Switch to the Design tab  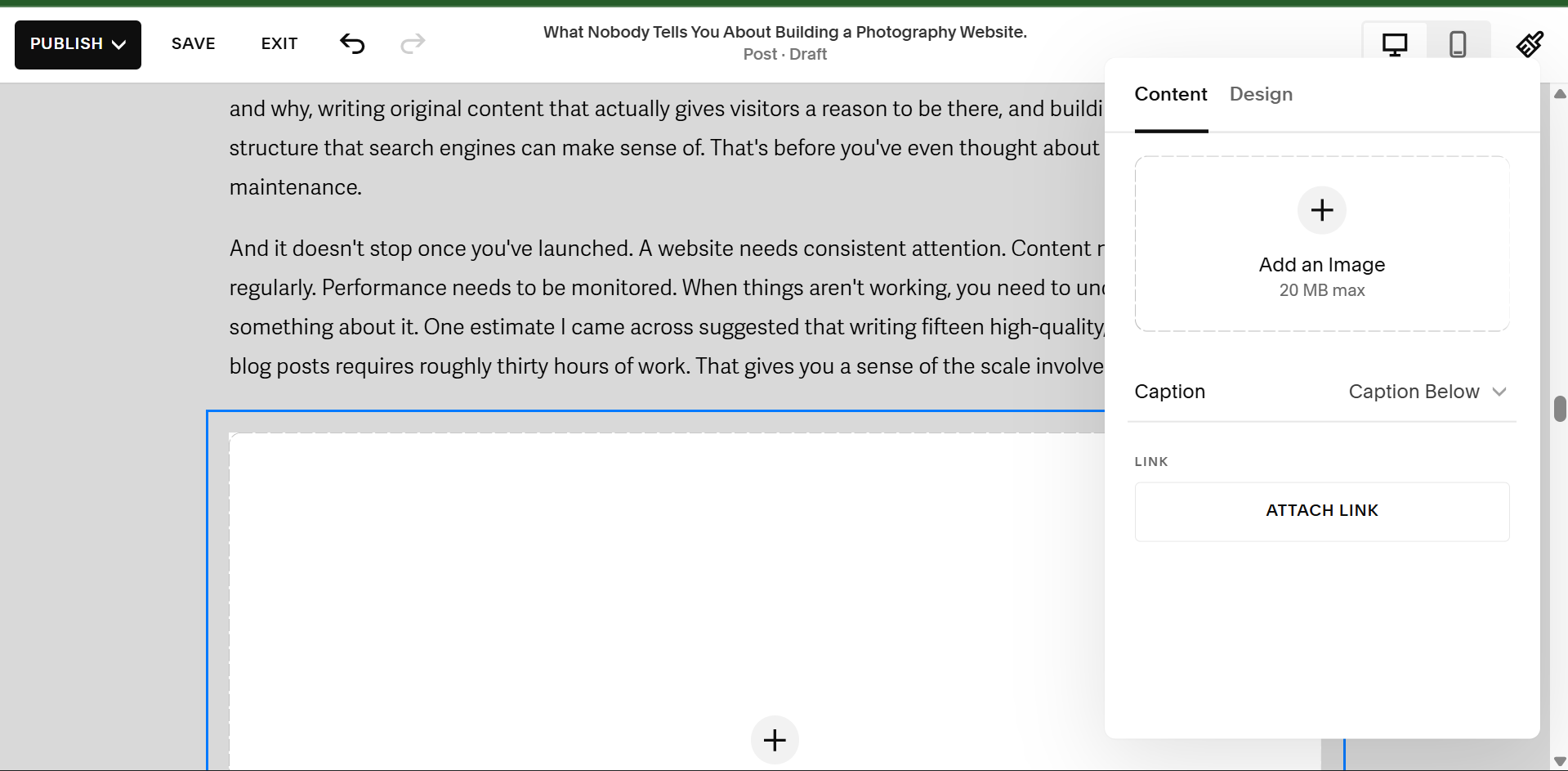coord(1261,94)
